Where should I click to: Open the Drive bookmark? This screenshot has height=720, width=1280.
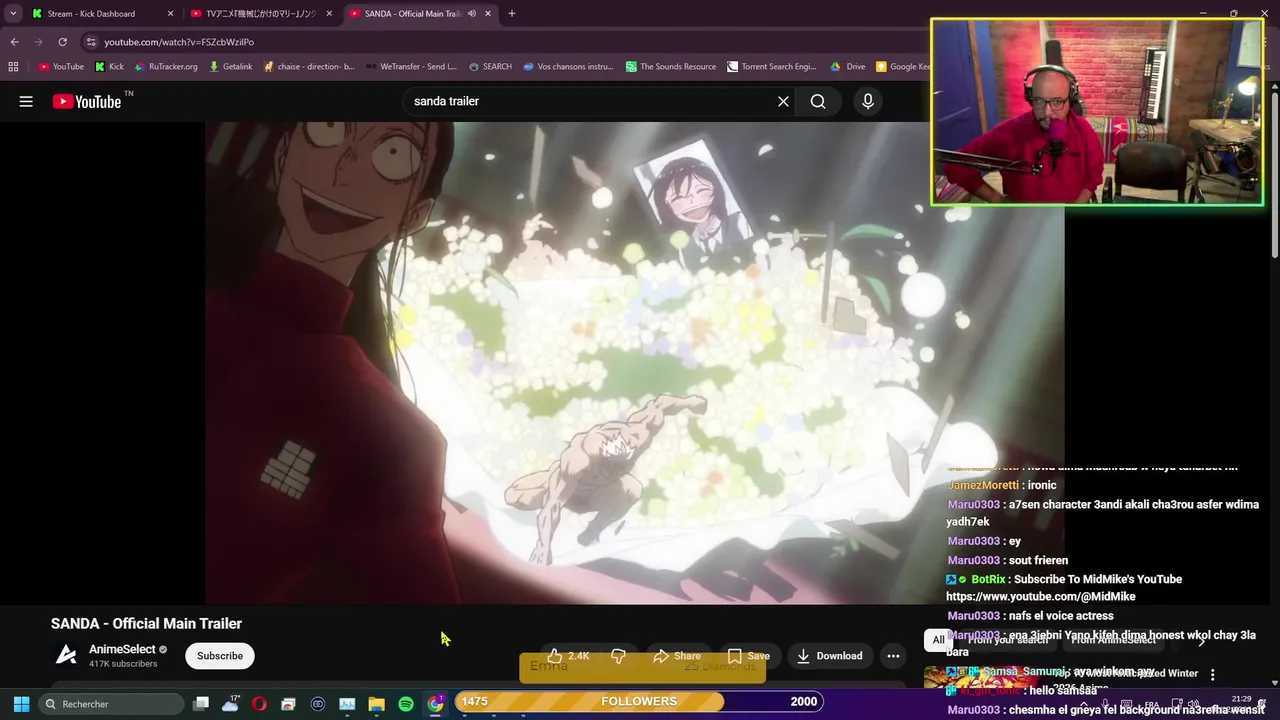click(x=848, y=67)
